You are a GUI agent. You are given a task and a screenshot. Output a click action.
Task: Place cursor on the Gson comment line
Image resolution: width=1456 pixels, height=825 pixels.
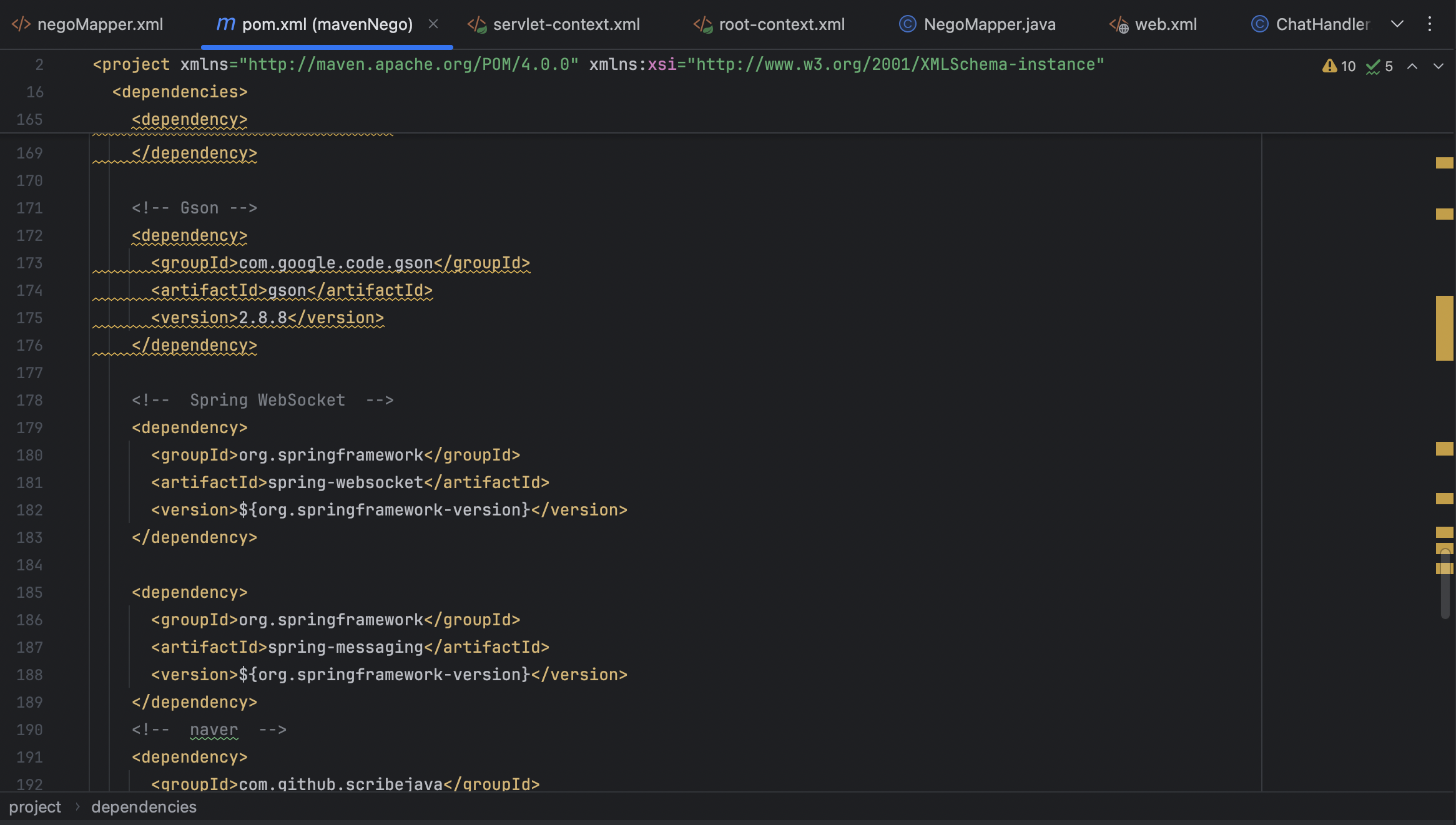click(194, 208)
